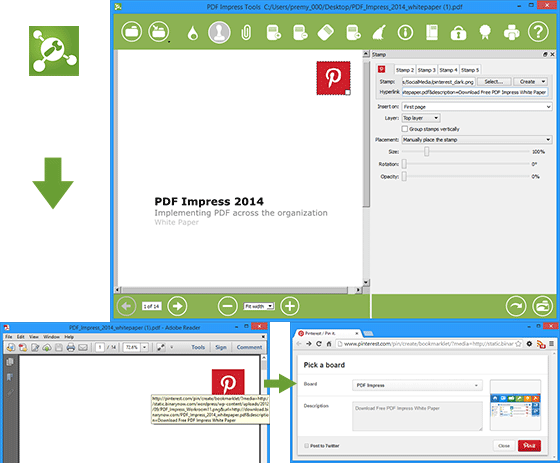The height and width of the screenshot is (463, 560).
Task: Click the Print icon in PDF Impress Tools
Action: coord(511,33)
